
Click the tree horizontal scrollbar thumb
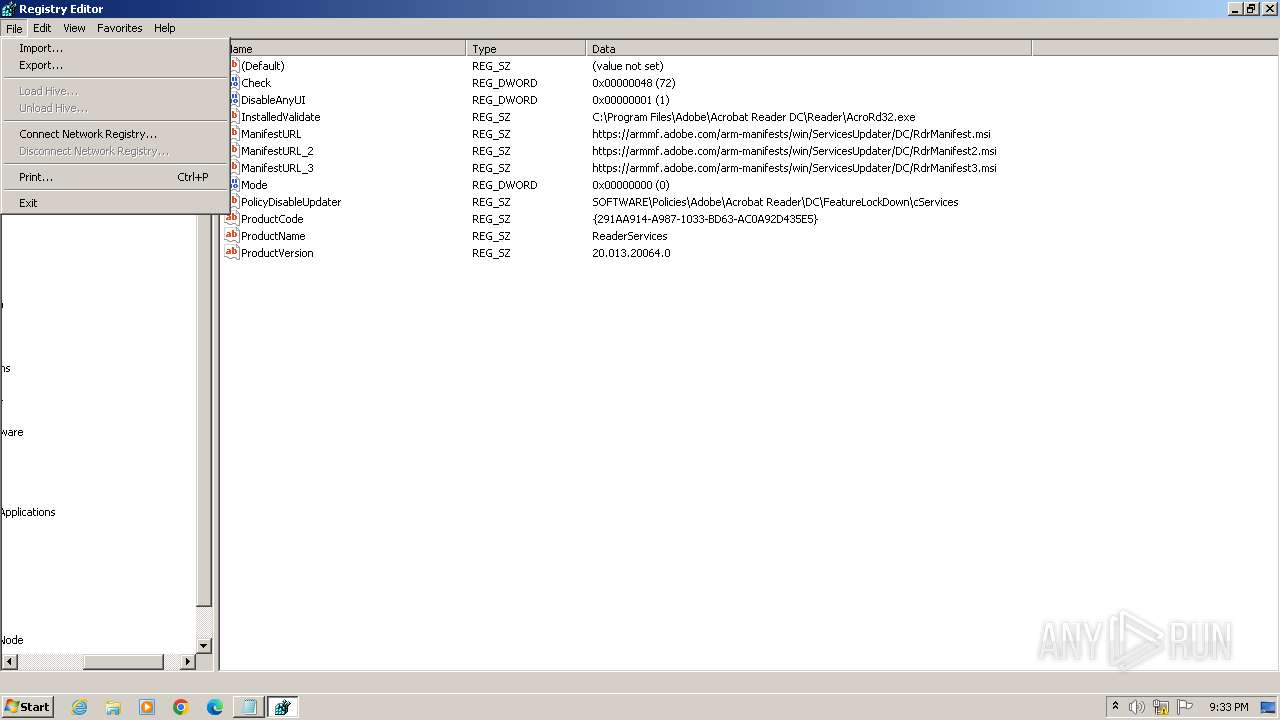[123, 662]
